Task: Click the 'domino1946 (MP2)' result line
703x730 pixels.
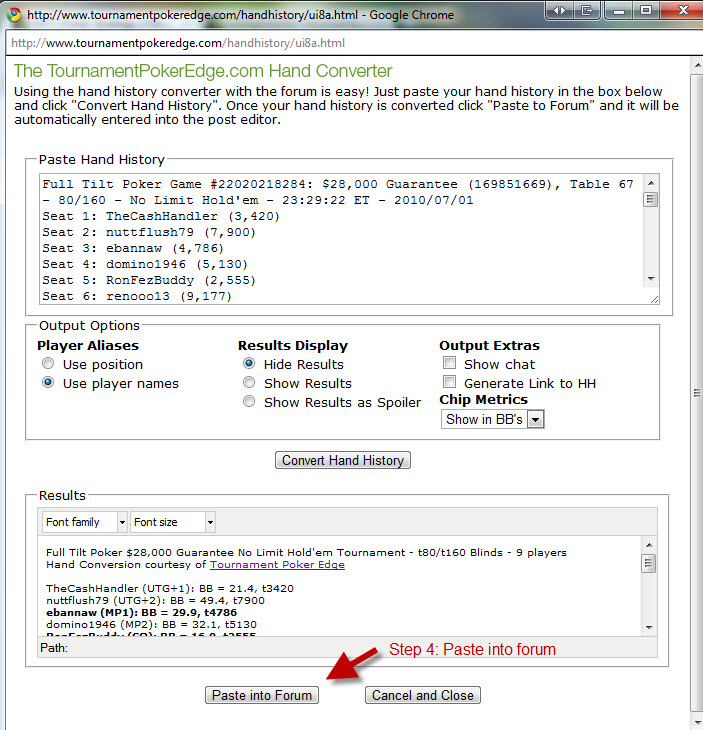Action: pyautogui.click(x=151, y=625)
